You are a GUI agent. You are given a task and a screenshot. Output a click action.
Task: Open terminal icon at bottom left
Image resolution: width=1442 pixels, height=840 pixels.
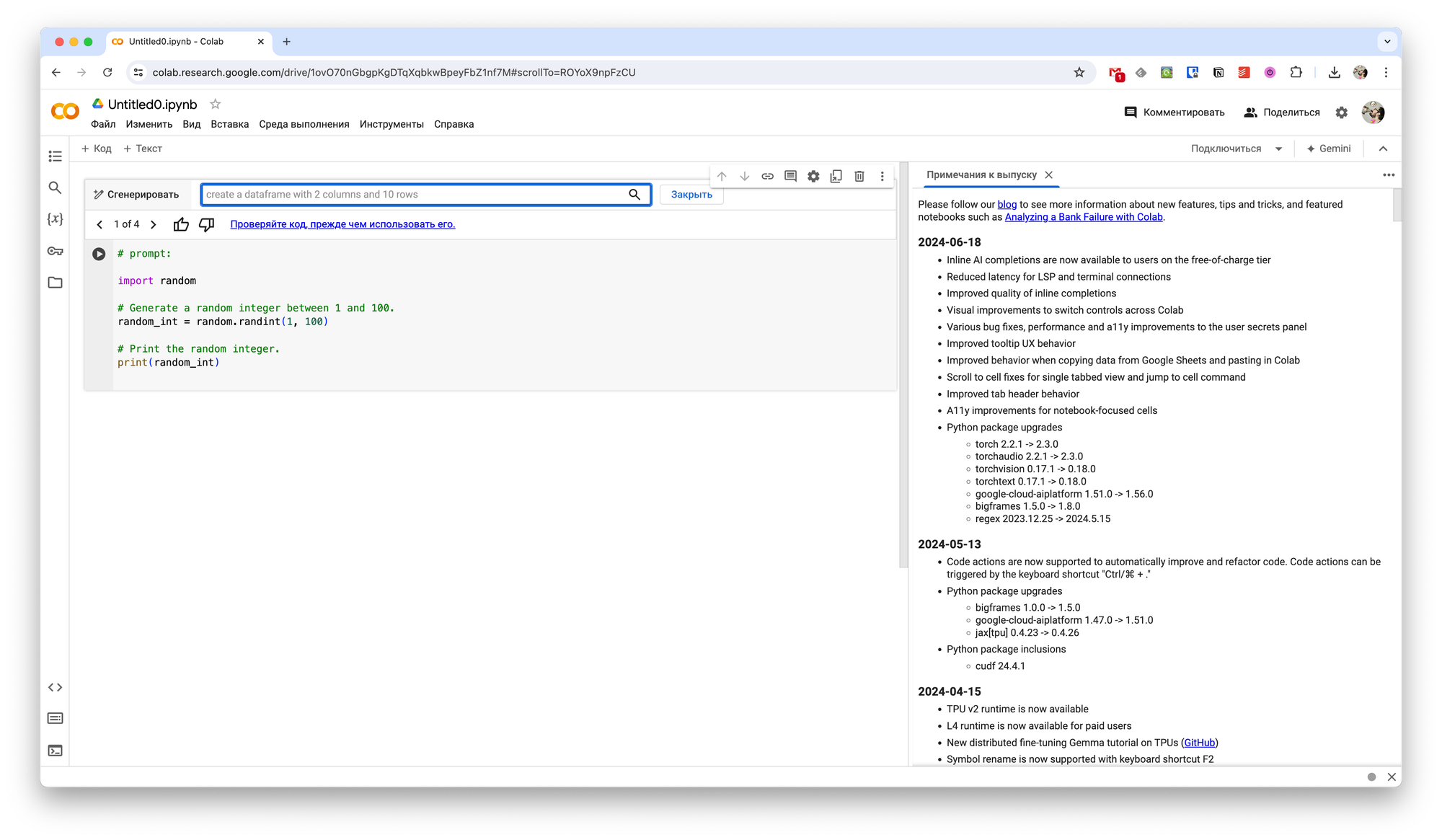tap(55, 751)
